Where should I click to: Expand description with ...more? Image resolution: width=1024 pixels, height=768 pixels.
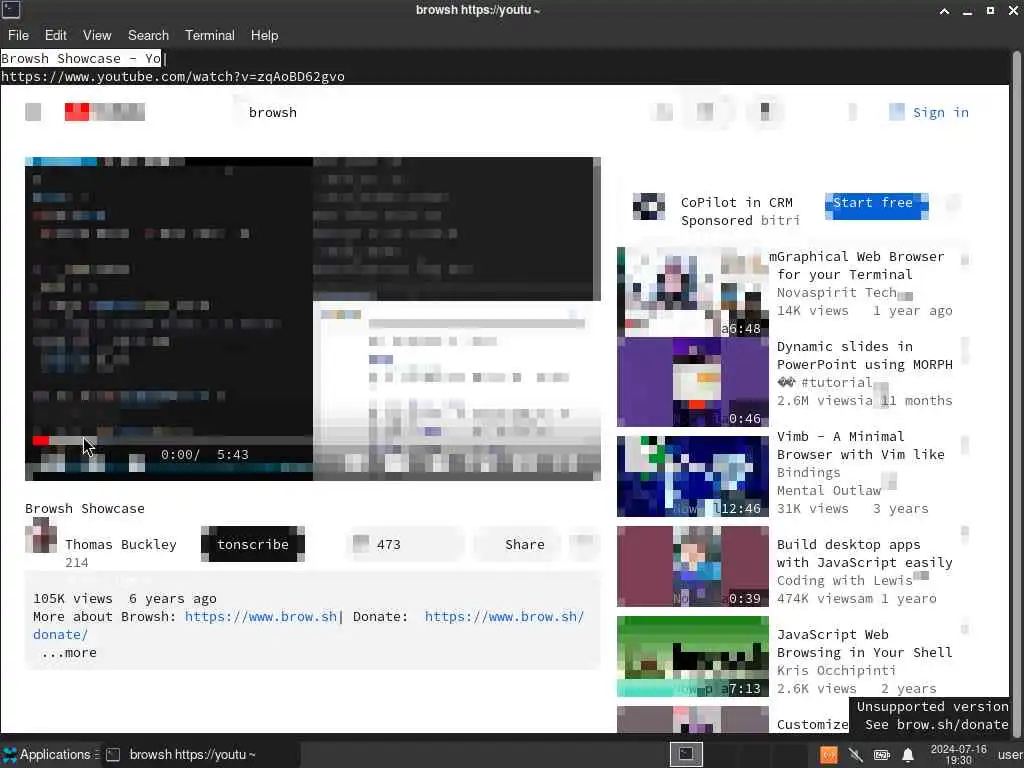pyautogui.click(x=69, y=652)
